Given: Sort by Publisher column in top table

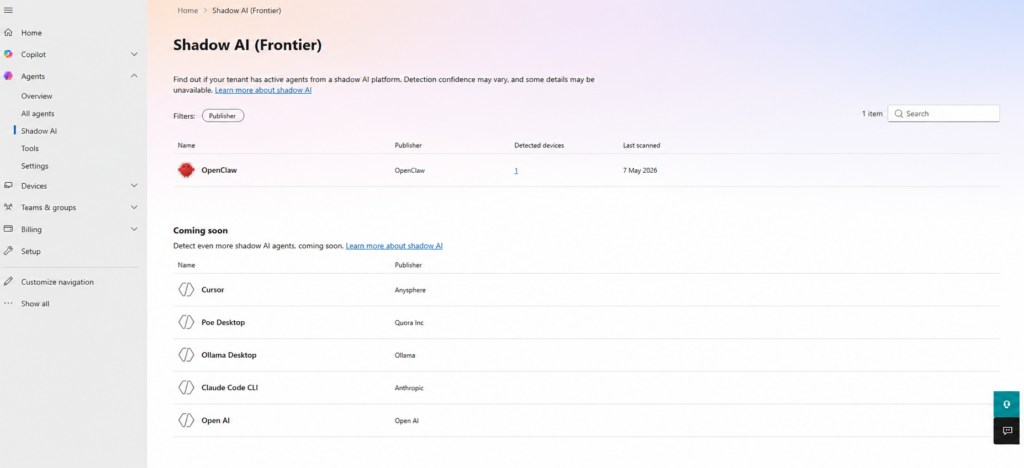Looking at the screenshot, I should (408, 146).
